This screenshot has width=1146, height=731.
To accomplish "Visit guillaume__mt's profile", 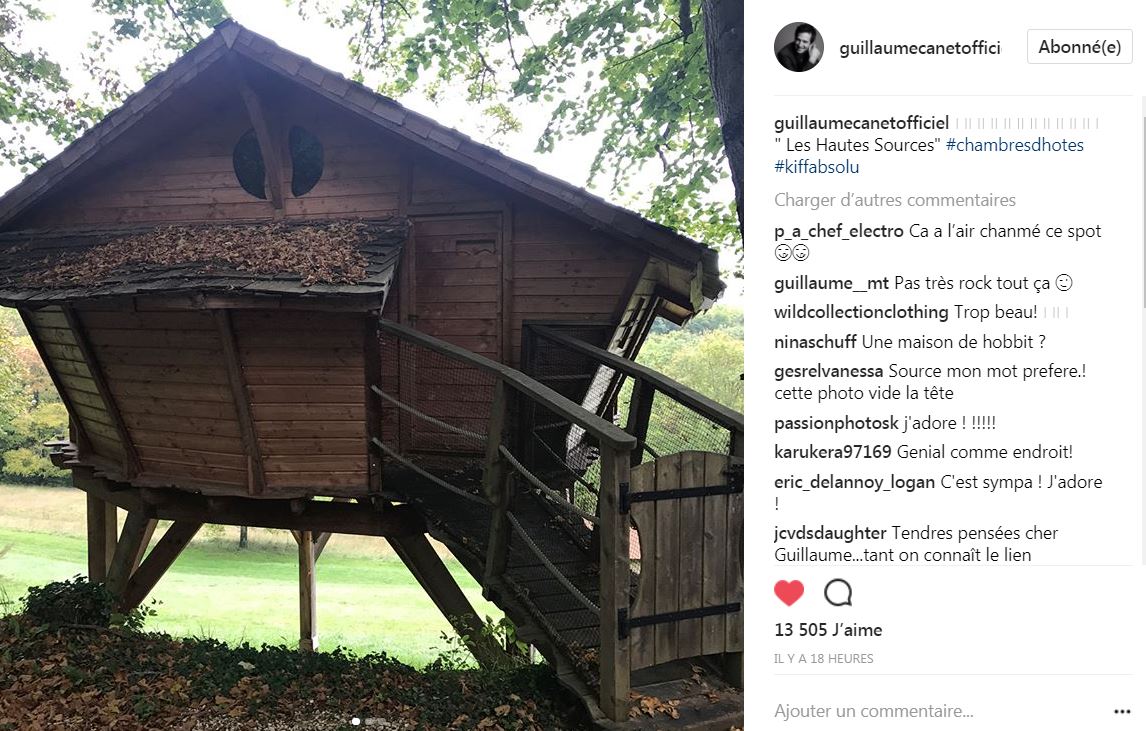I will [x=831, y=283].
